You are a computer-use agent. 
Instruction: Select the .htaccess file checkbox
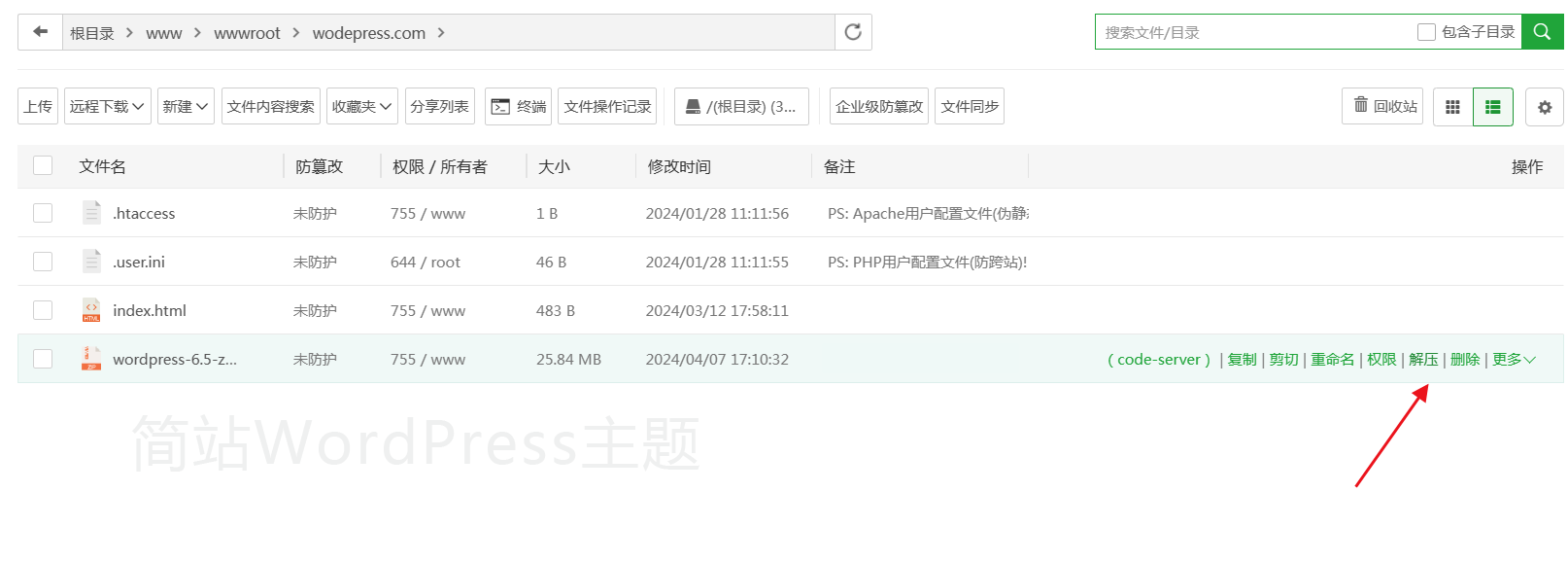tap(43, 213)
